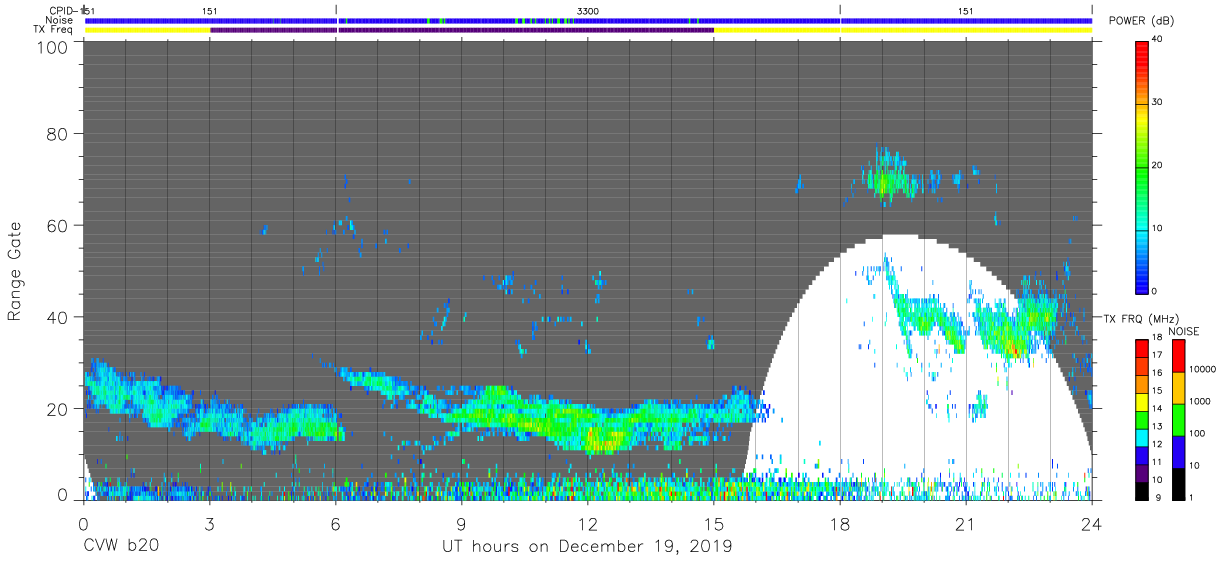Click the '15' tick on UT hours axis

pyautogui.click(x=714, y=523)
